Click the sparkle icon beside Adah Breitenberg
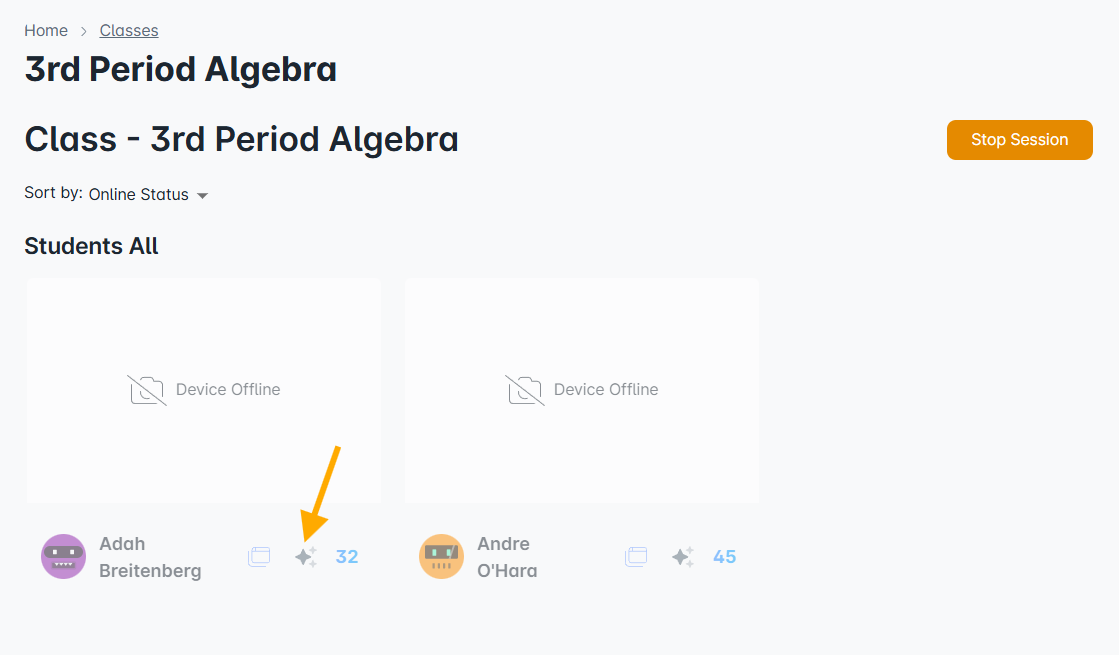The height and width of the screenshot is (655, 1119). coord(306,557)
